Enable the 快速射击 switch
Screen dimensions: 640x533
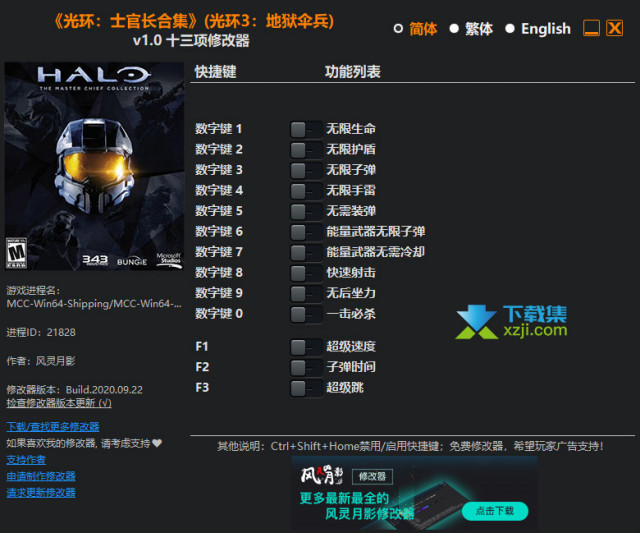click(x=306, y=273)
